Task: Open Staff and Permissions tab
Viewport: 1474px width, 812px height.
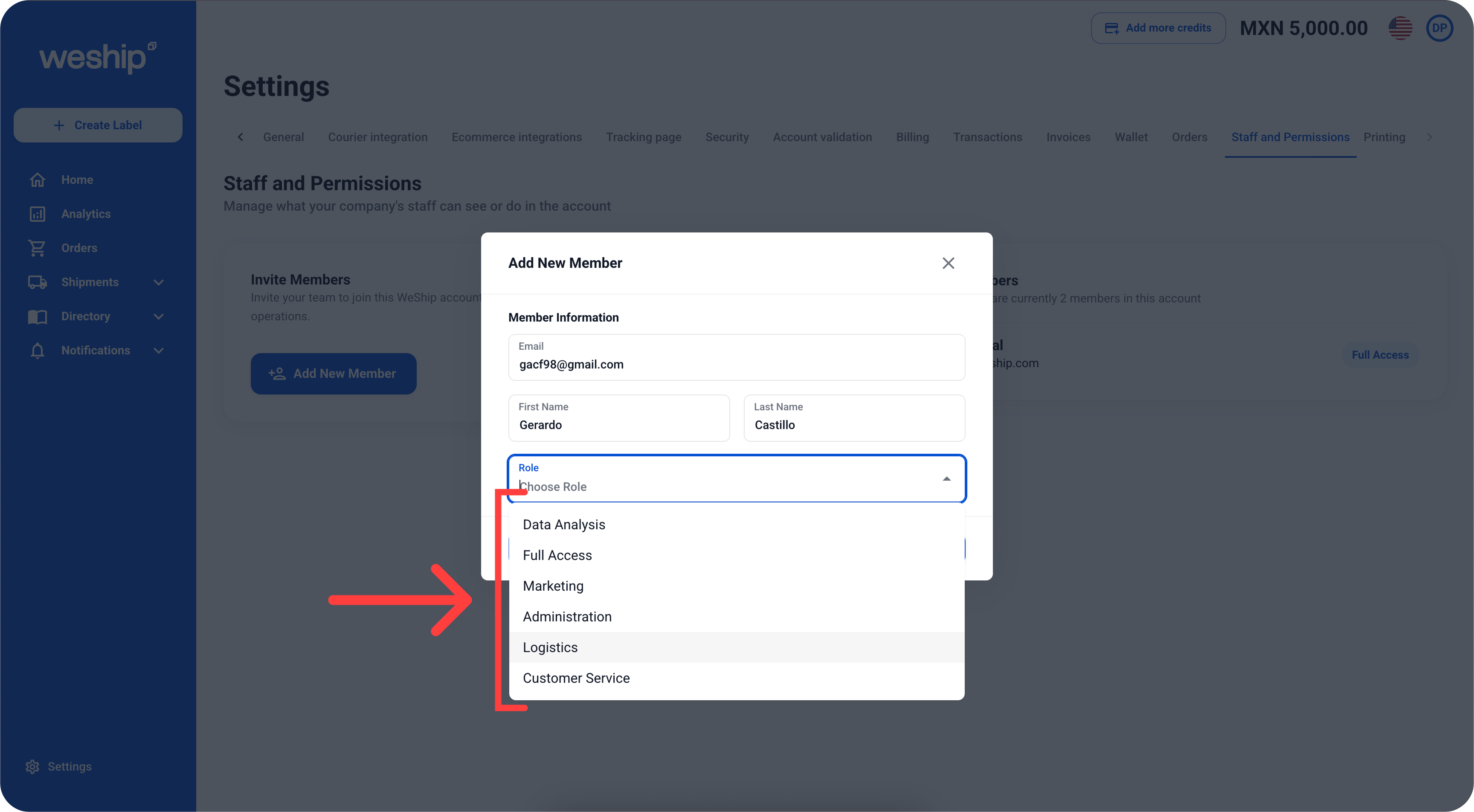Action: [1290, 137]
